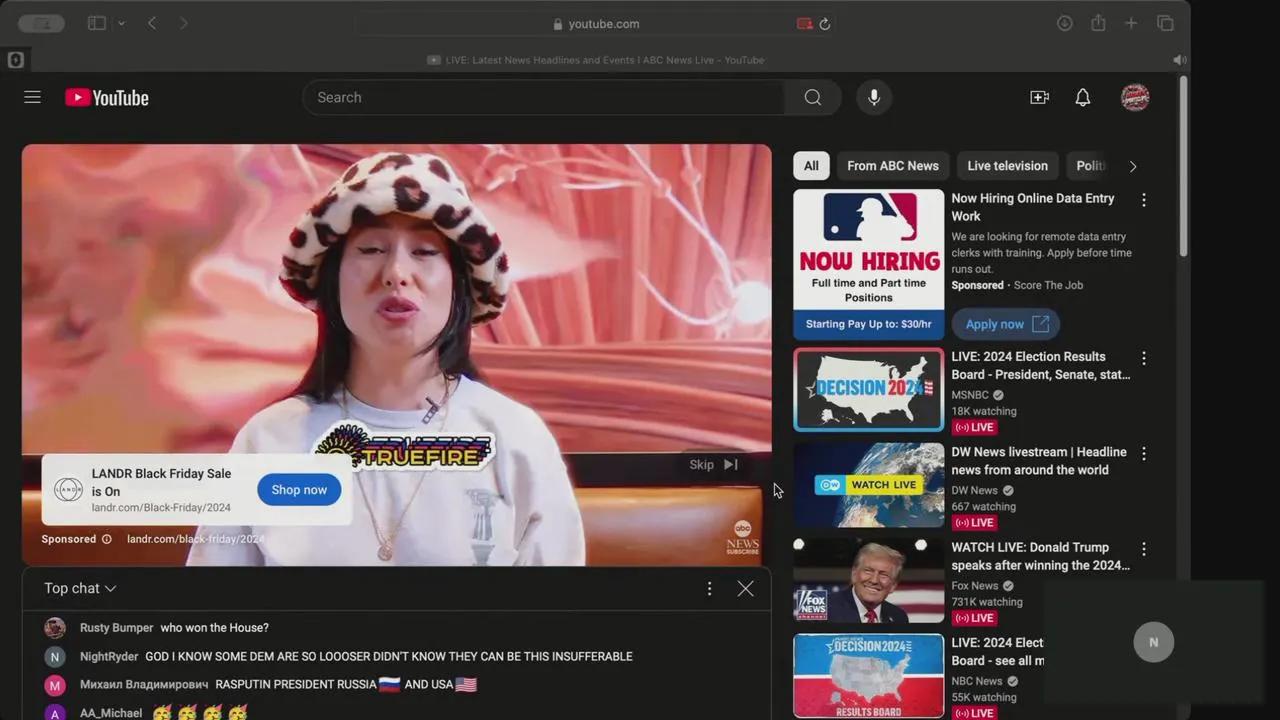The image size is (1280, 720).
Task: Reload the page in Safari
Action: click(825, 24)
